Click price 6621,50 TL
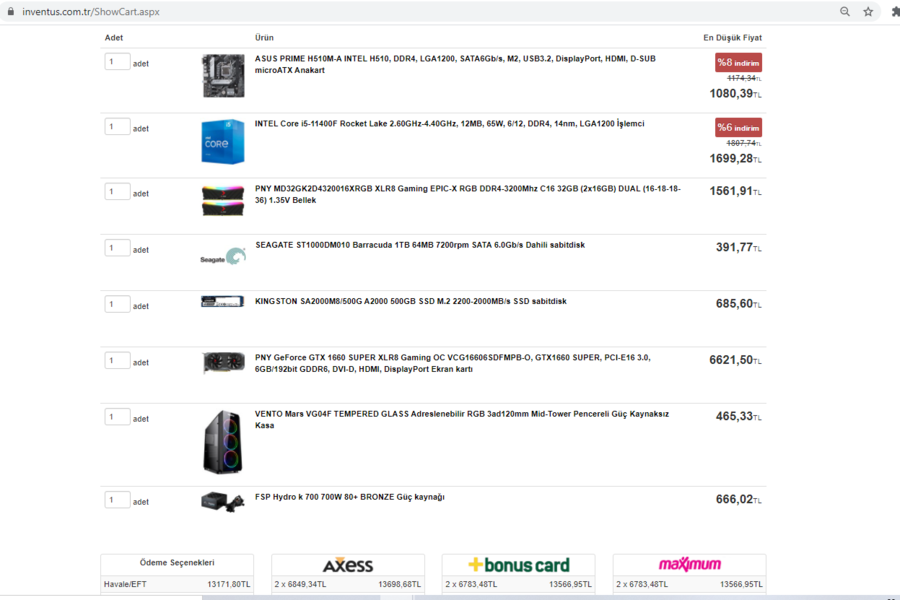The height and width of the screenshot is (600, 900). point(735,360)
